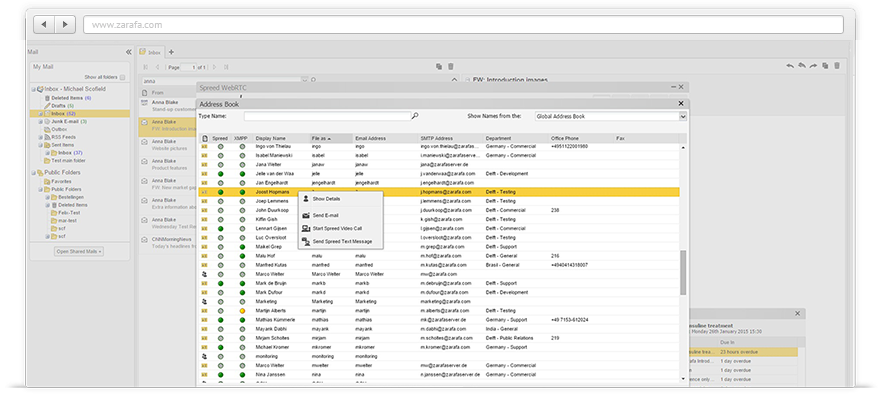Click group icon beside Marketing row
884x394 pixels.
pyautogui.click(x=205, y=302)
